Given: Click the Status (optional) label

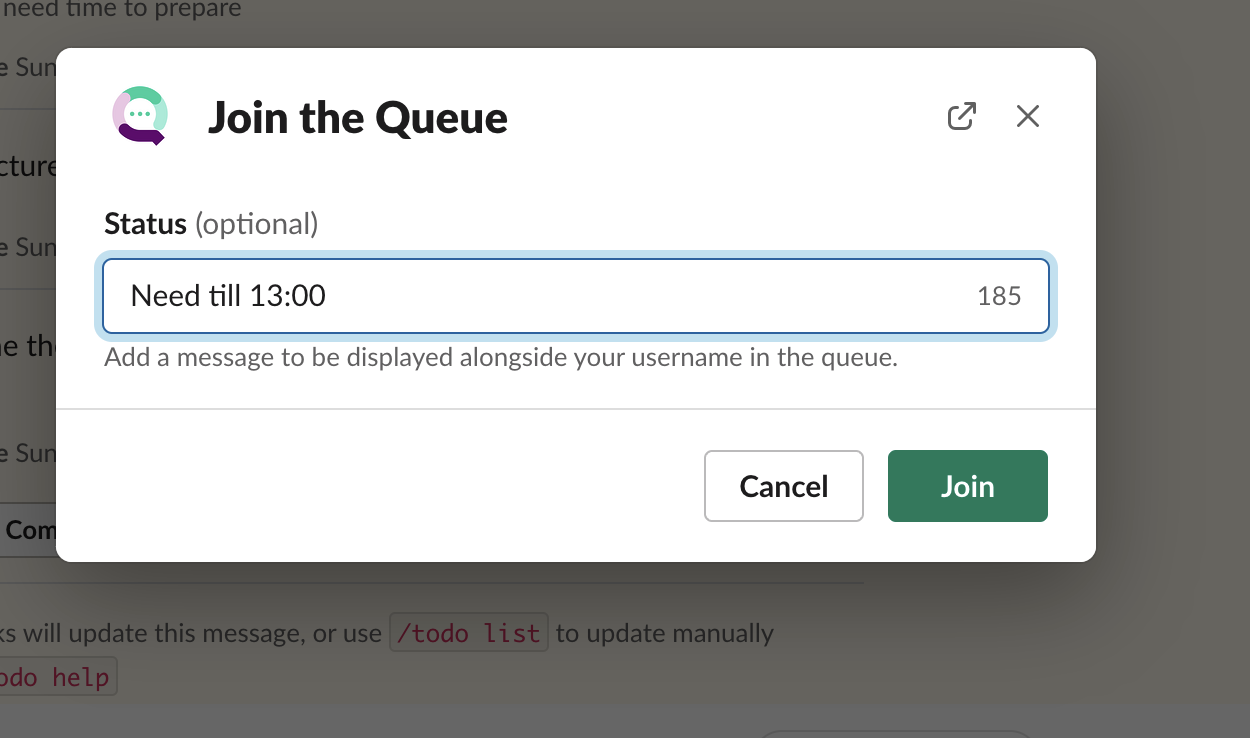Looking at the screenshot, I should point(211,223).
